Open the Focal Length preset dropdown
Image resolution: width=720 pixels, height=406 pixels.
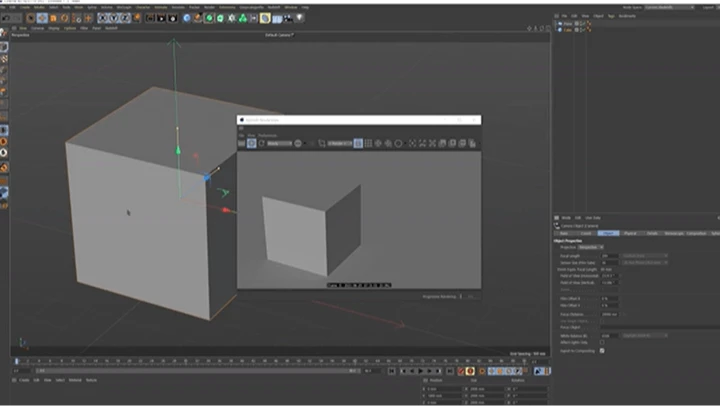645,256
